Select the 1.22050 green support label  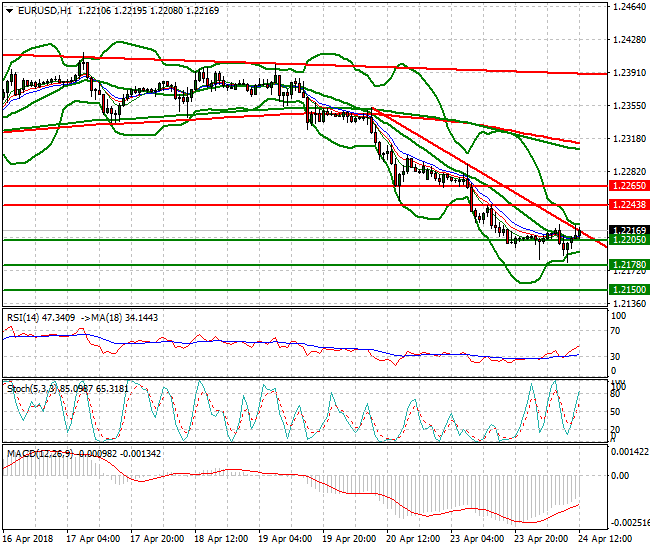pyautogui.click(x=629, y=240)
